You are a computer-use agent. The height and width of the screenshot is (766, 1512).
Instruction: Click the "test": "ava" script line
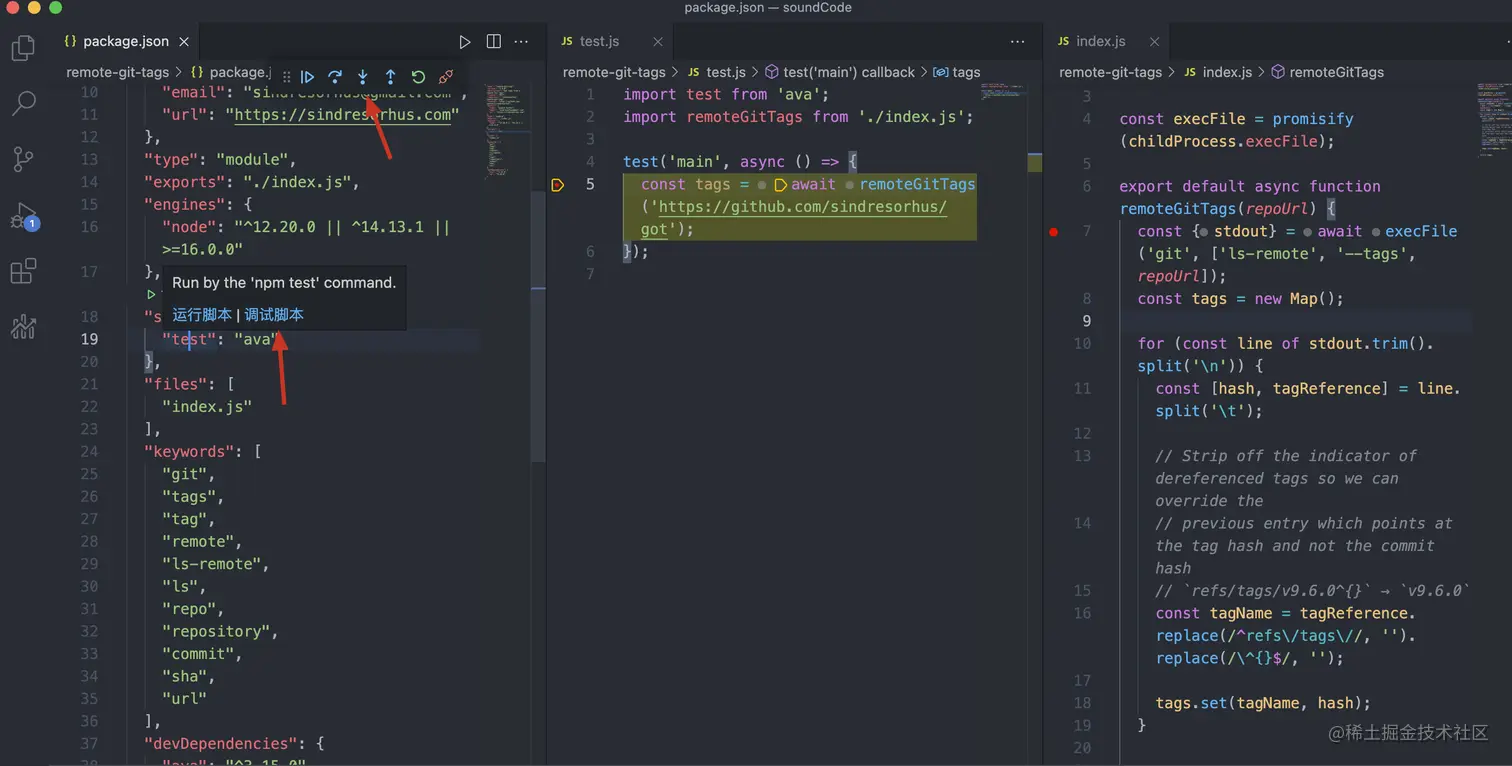click(x=218, y=340)
